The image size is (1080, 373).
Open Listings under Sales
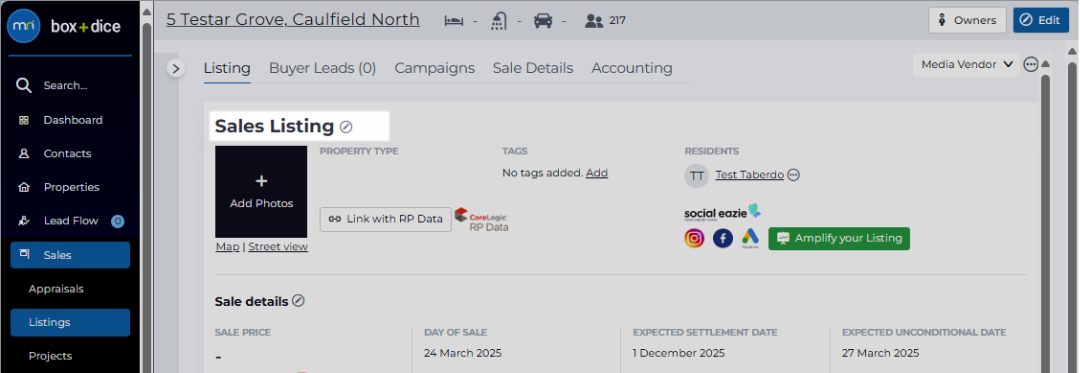coord(70,322)
